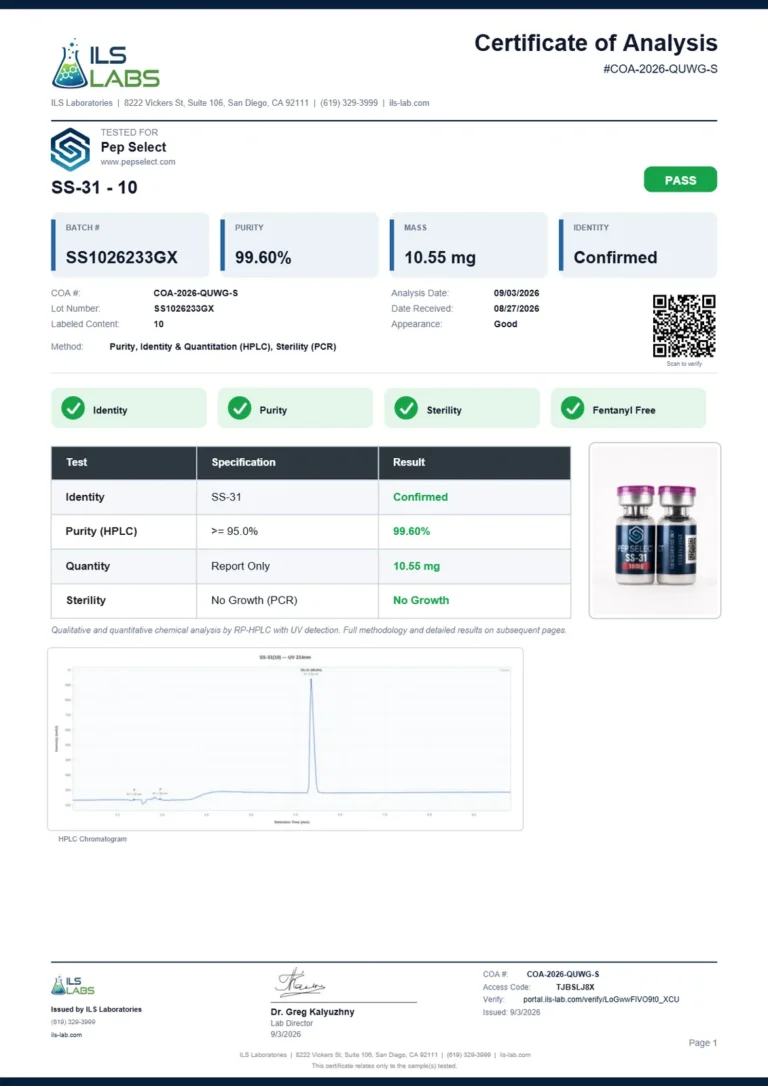Click the COA # value COA-2026-QUWG-S in details
Image resolution: width=768 pixels, height=1086 pixels.
coord(195,293)
